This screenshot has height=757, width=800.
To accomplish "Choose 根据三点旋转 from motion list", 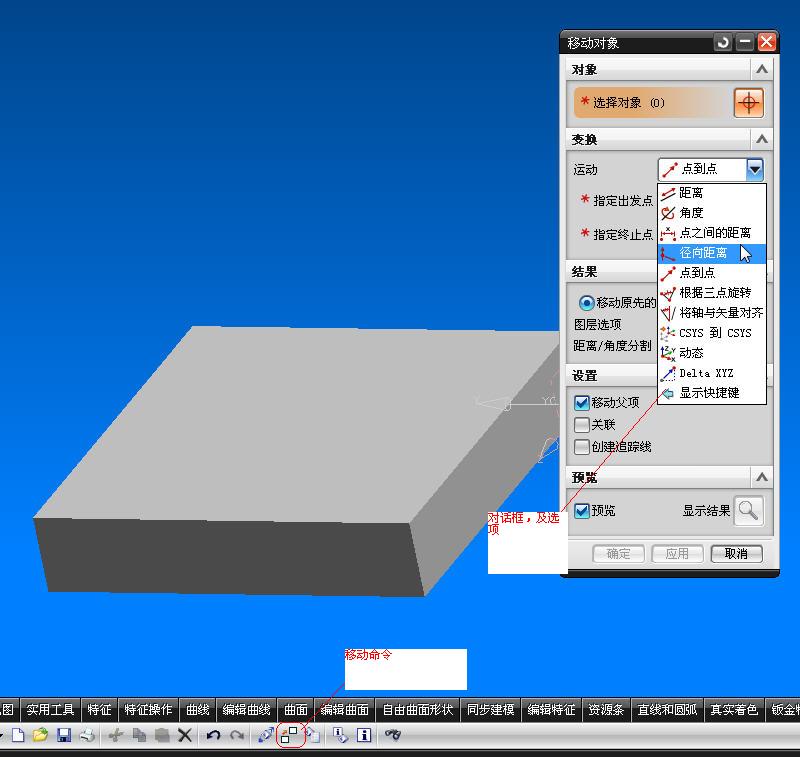I will 712,293.
